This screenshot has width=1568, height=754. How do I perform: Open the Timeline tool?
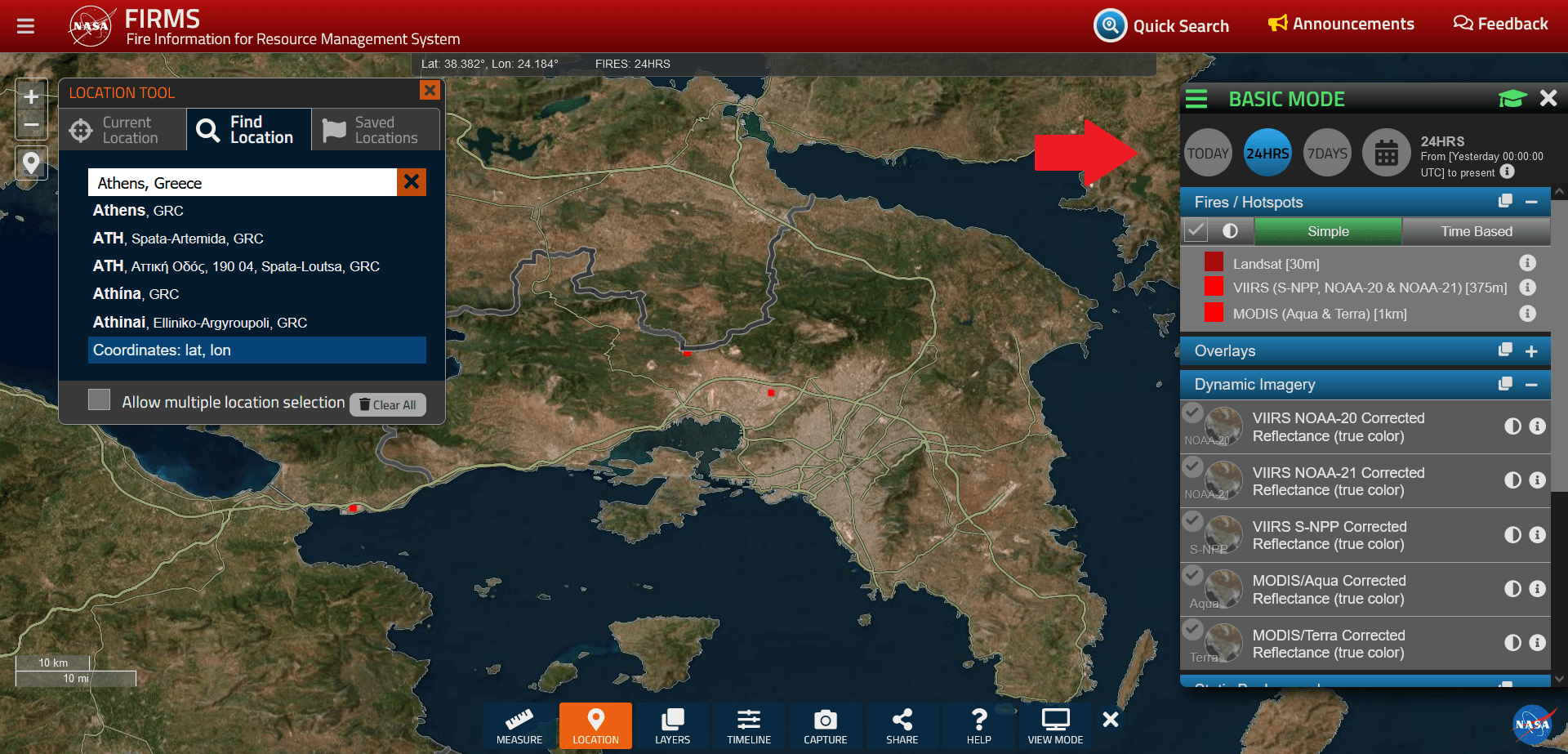(x=748, y=725)
